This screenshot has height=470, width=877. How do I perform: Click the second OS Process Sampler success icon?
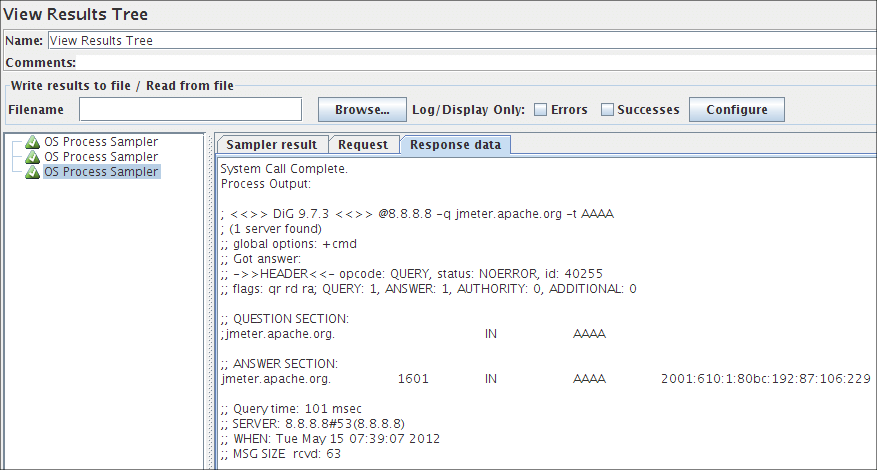[x=32, y=157]
